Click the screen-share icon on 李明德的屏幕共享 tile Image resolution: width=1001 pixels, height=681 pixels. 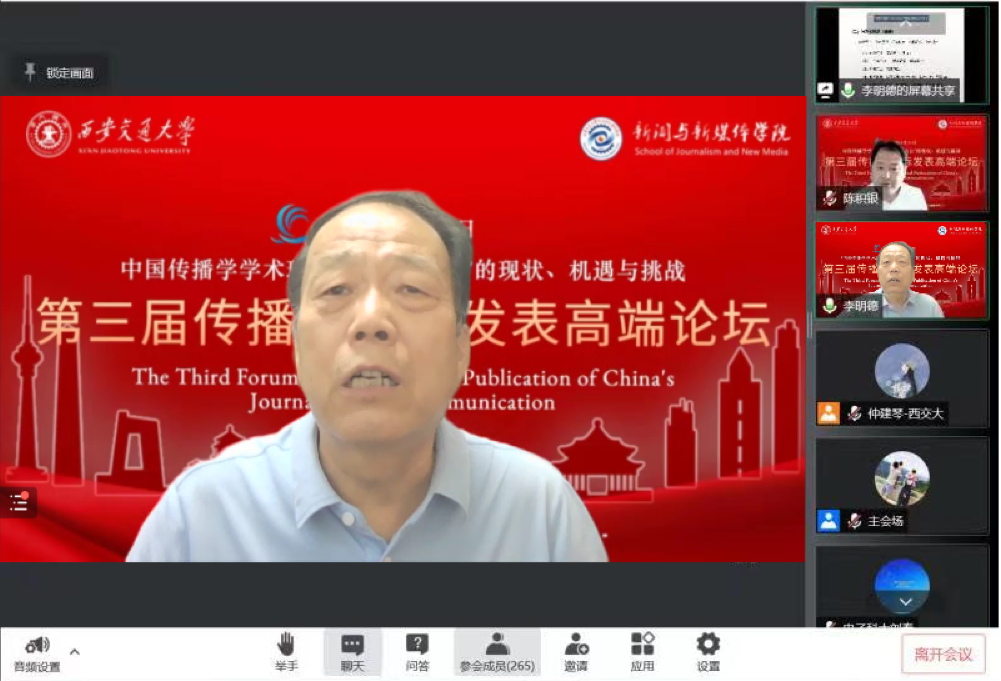(x=825, y=90)
